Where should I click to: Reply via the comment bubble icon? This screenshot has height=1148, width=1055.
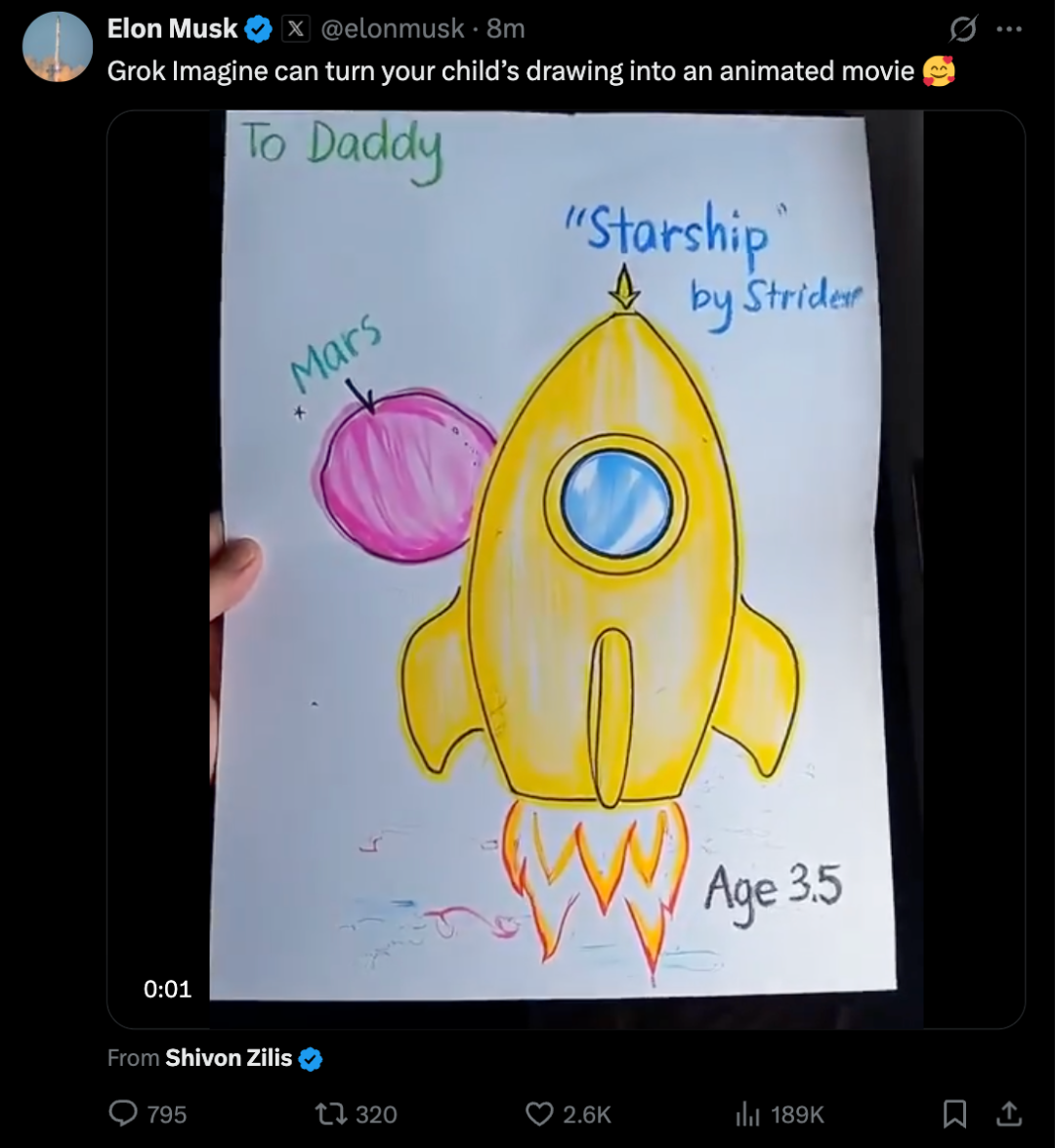click(123, 1114)
